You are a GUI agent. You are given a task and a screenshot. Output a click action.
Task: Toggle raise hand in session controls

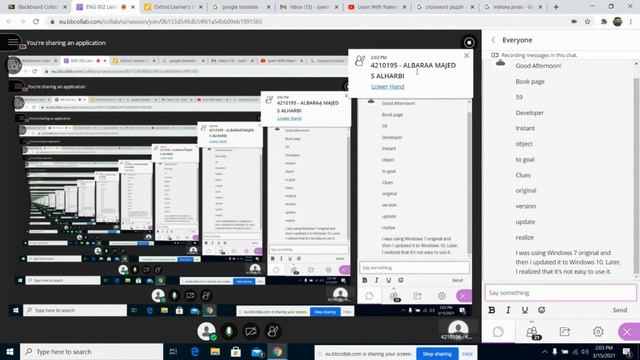click(273, 331)
